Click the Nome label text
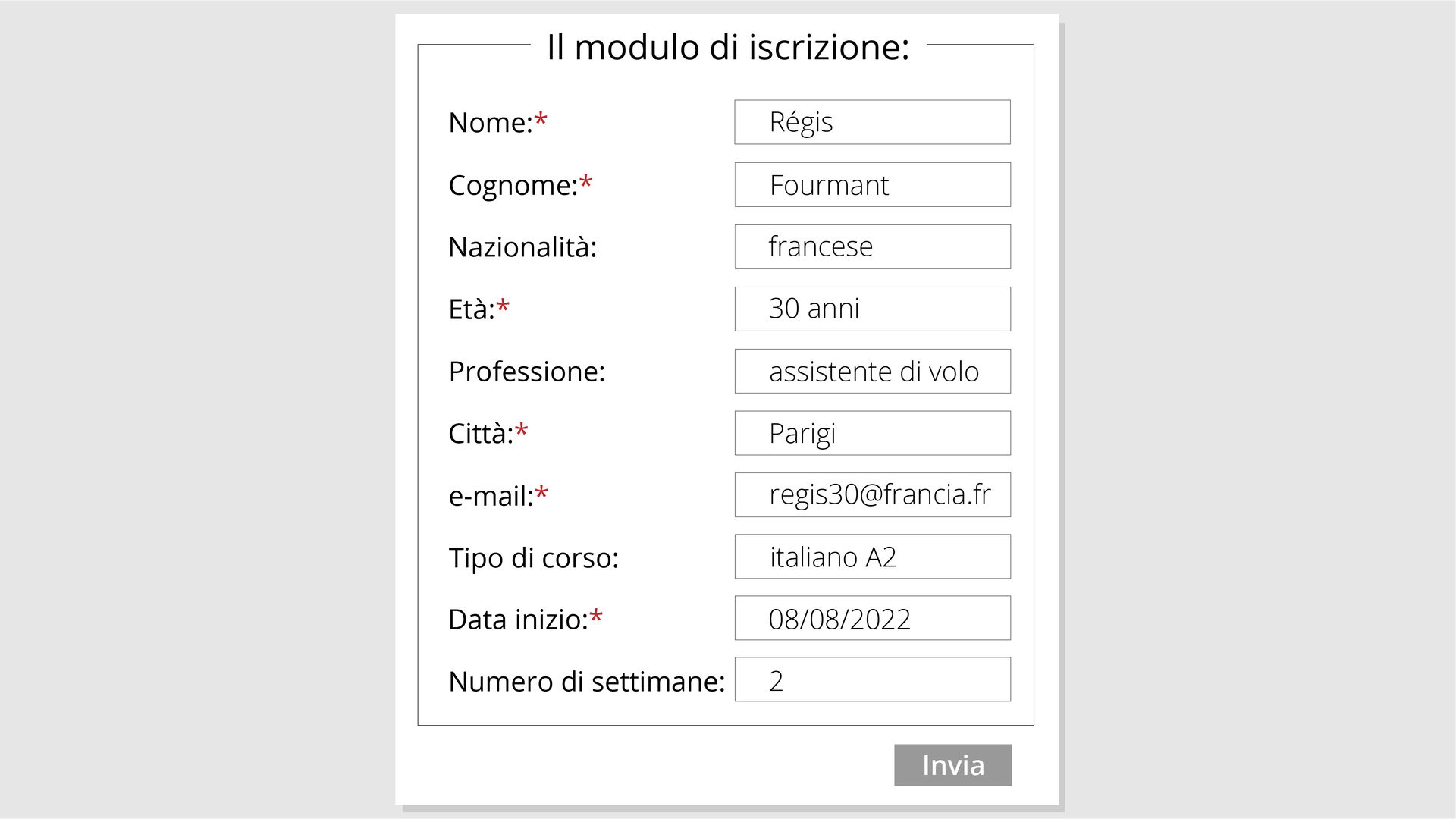1456x819 pixels. point(491,123)
